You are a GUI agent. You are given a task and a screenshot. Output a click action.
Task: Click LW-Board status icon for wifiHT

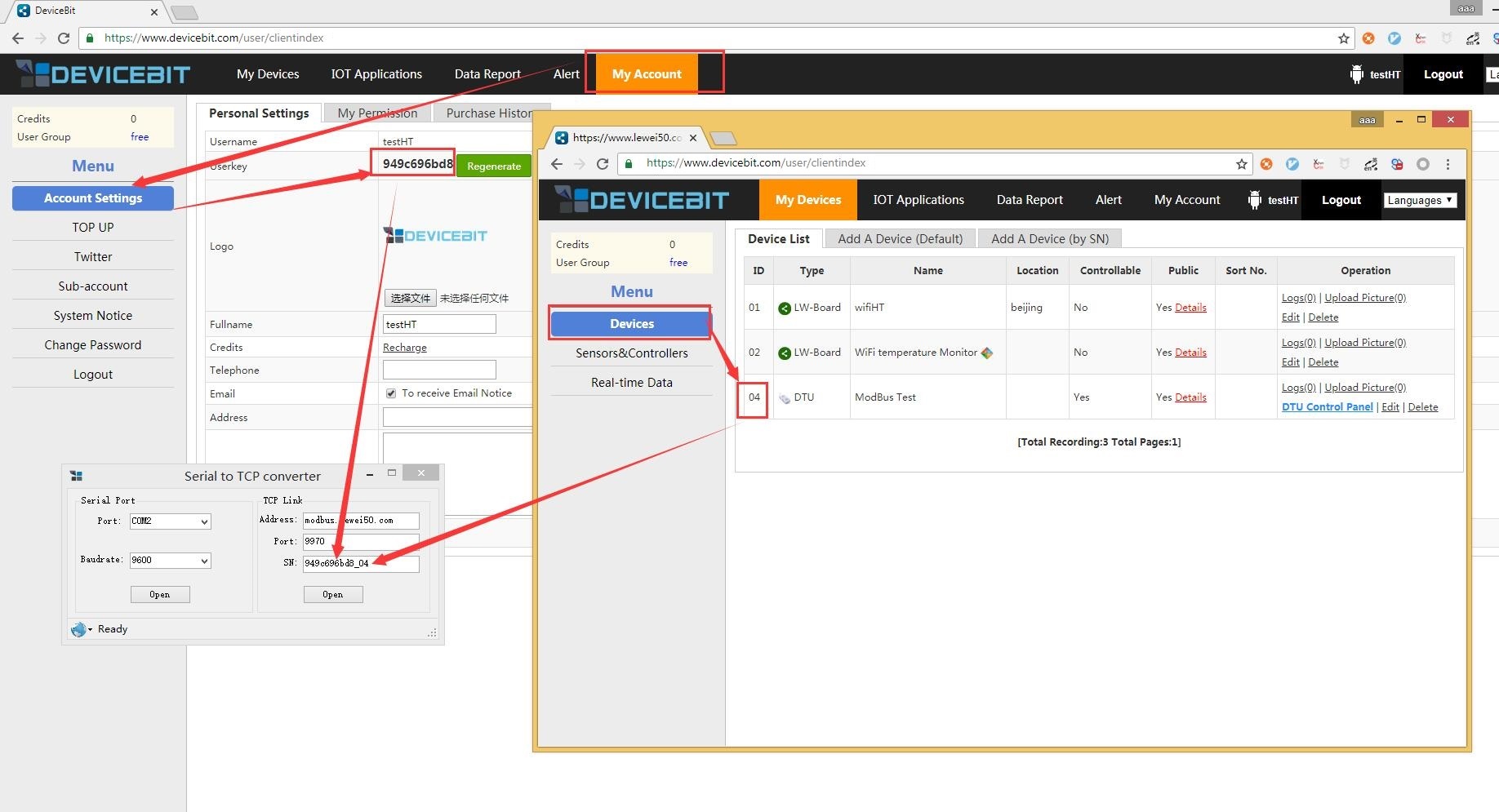(785, 308)
